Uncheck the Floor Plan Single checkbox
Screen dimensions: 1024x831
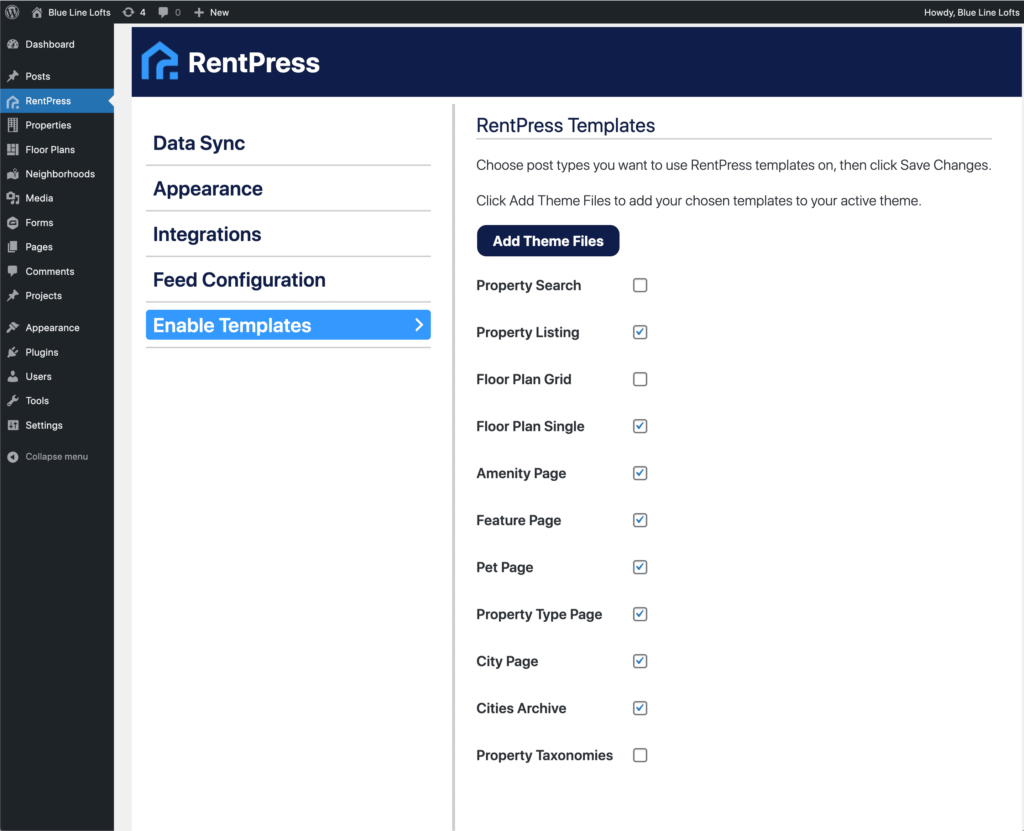point(640,427)
